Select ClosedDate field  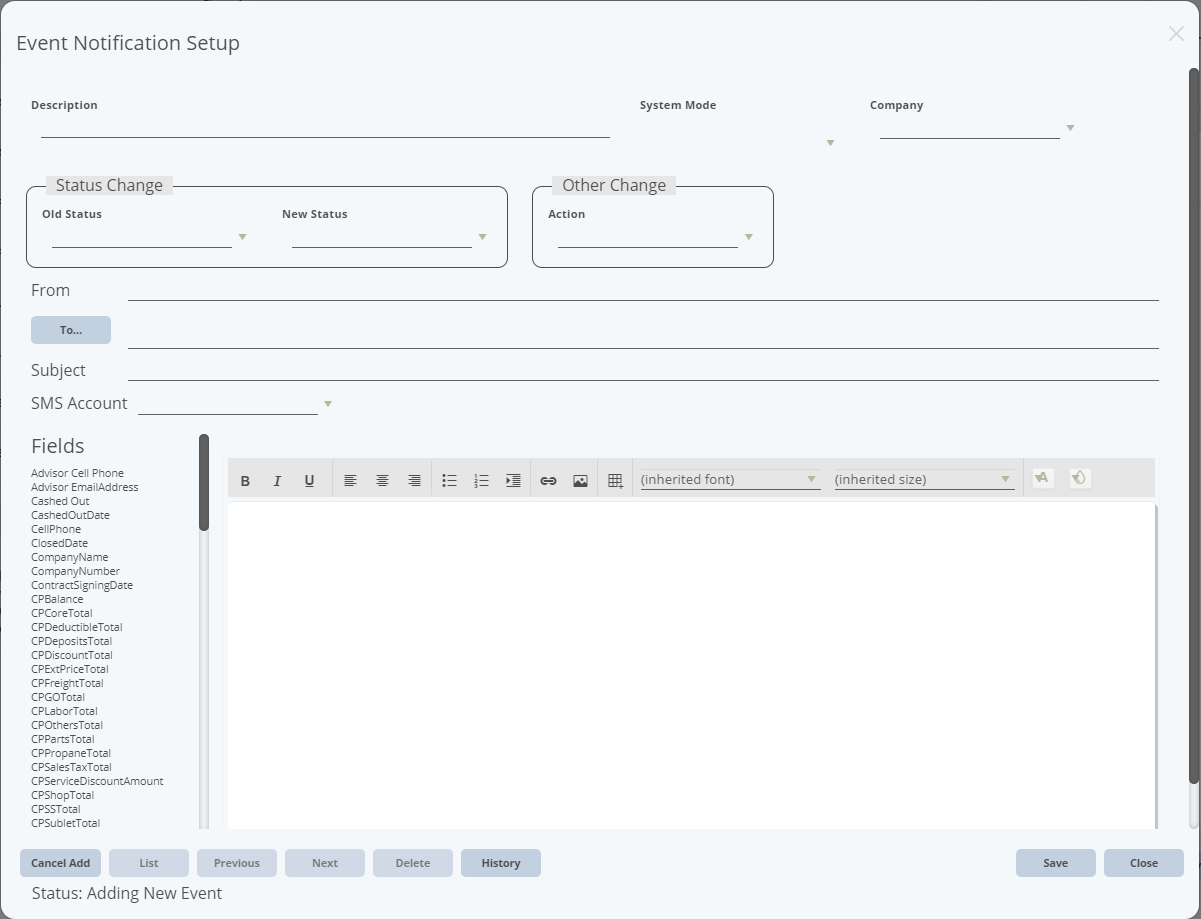tap(59, 543)
